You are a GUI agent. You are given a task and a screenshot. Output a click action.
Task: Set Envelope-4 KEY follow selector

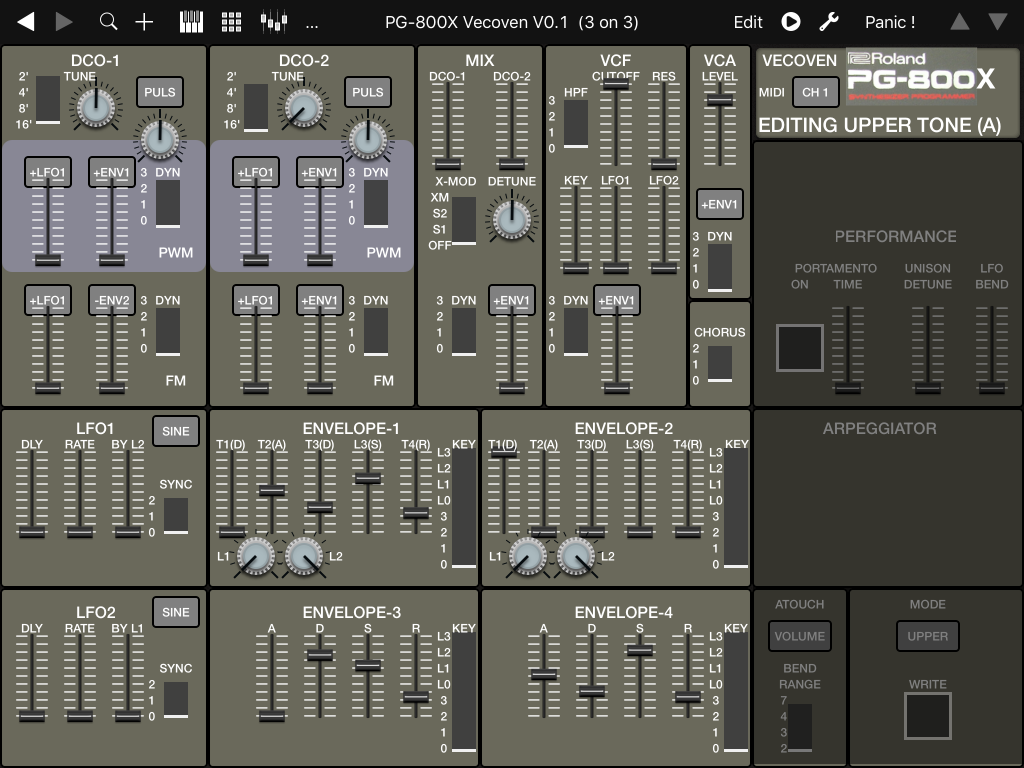(736, 692)
